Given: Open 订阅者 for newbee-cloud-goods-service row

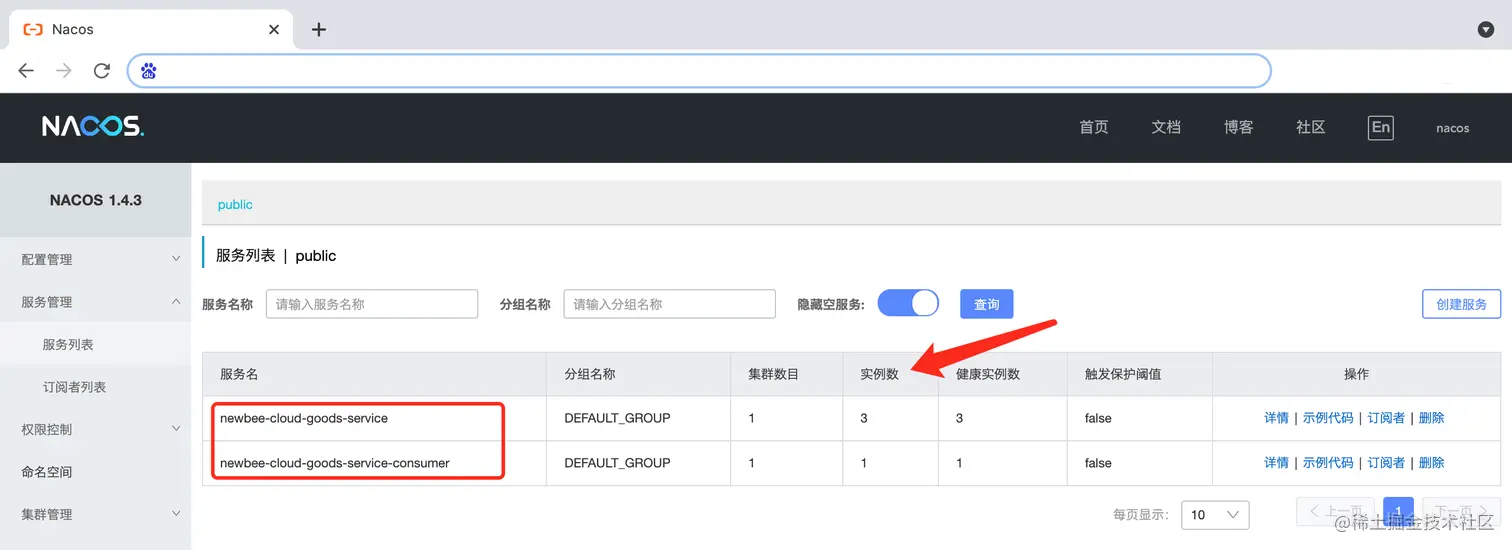Looking at the screenshot, I should click(x=1386, y=418).
